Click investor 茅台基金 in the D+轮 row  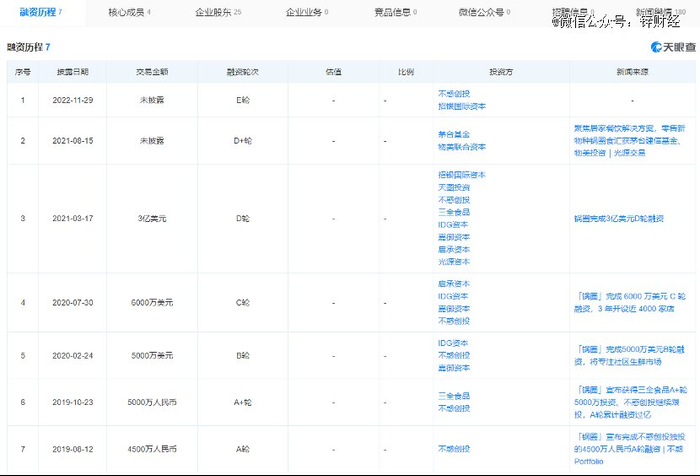(x=454, y=134)
